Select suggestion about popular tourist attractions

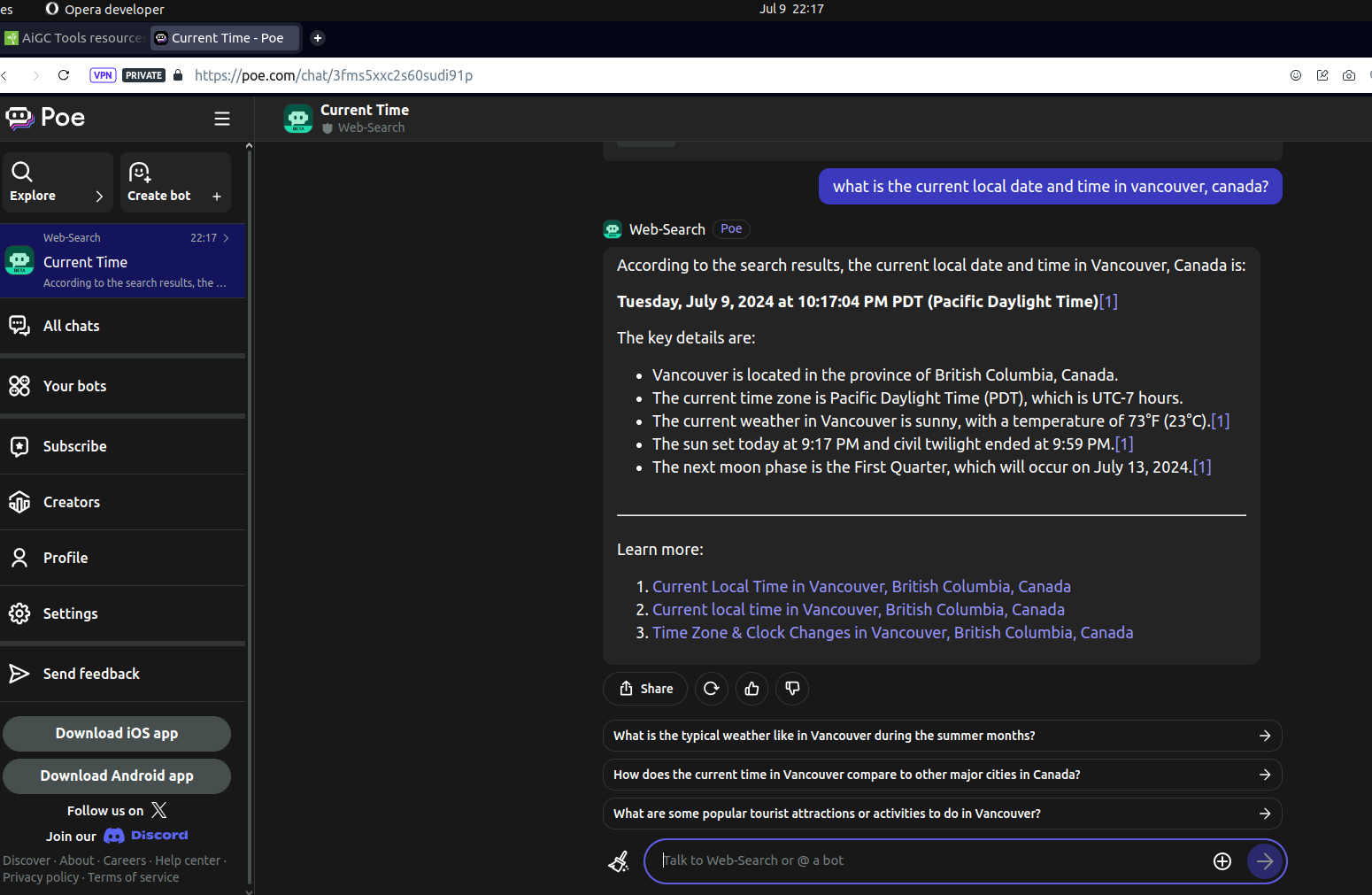click(x=943, y=814)
